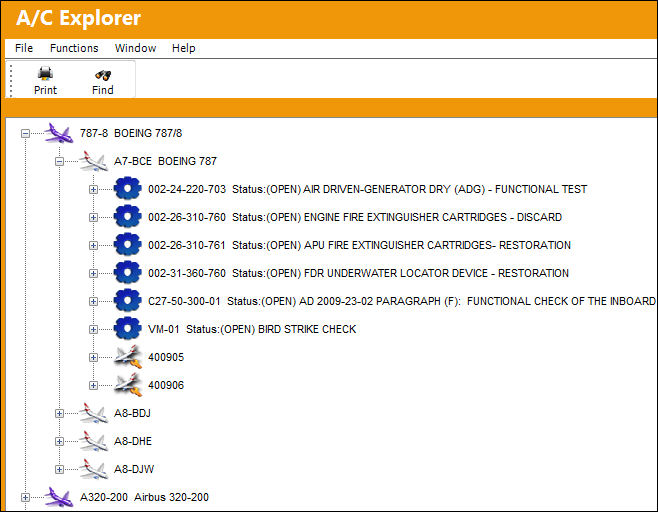Click the Print printer icon

click(45, 73)
